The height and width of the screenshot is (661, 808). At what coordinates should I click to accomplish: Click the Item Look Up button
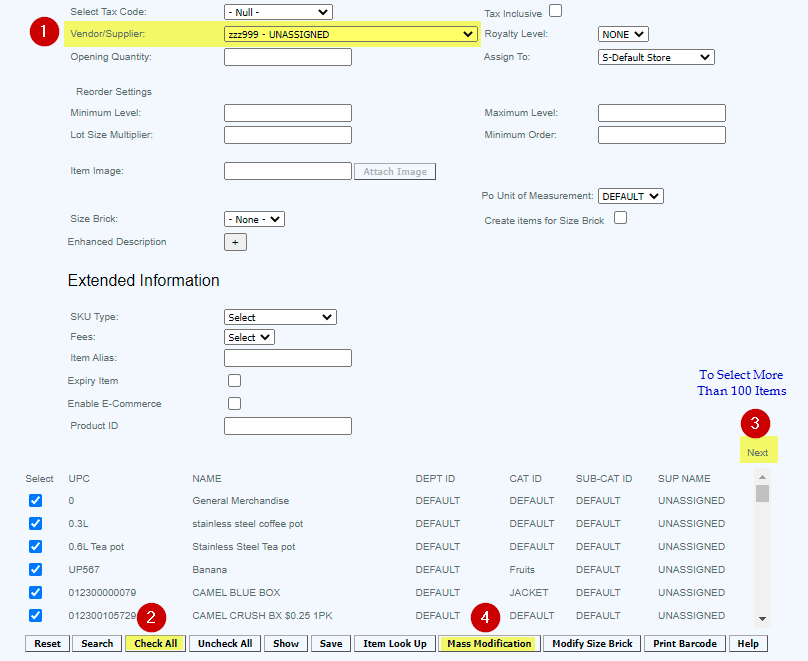pos(394,643)
